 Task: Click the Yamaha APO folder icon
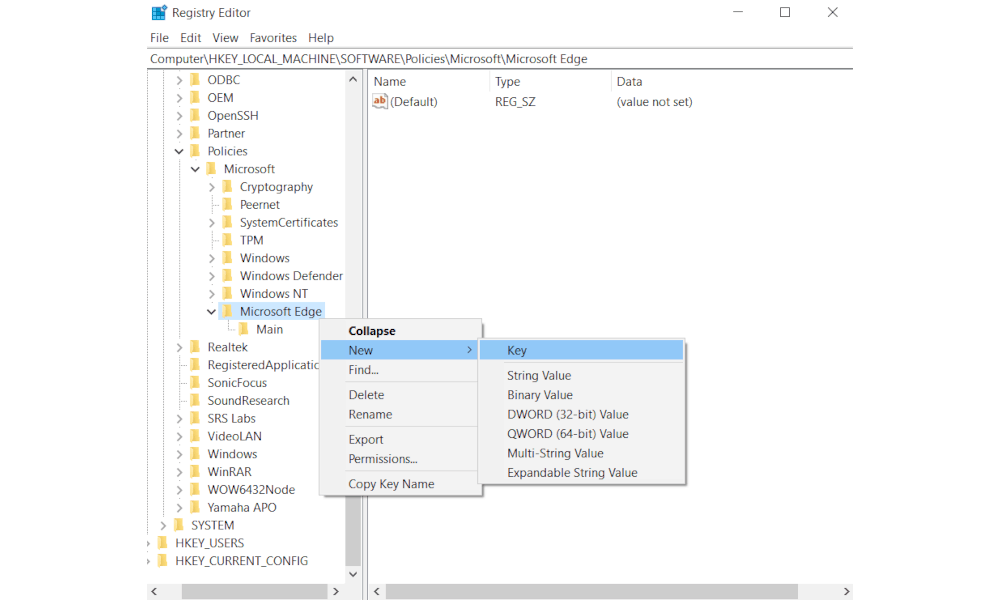click(x=195, y=508)
